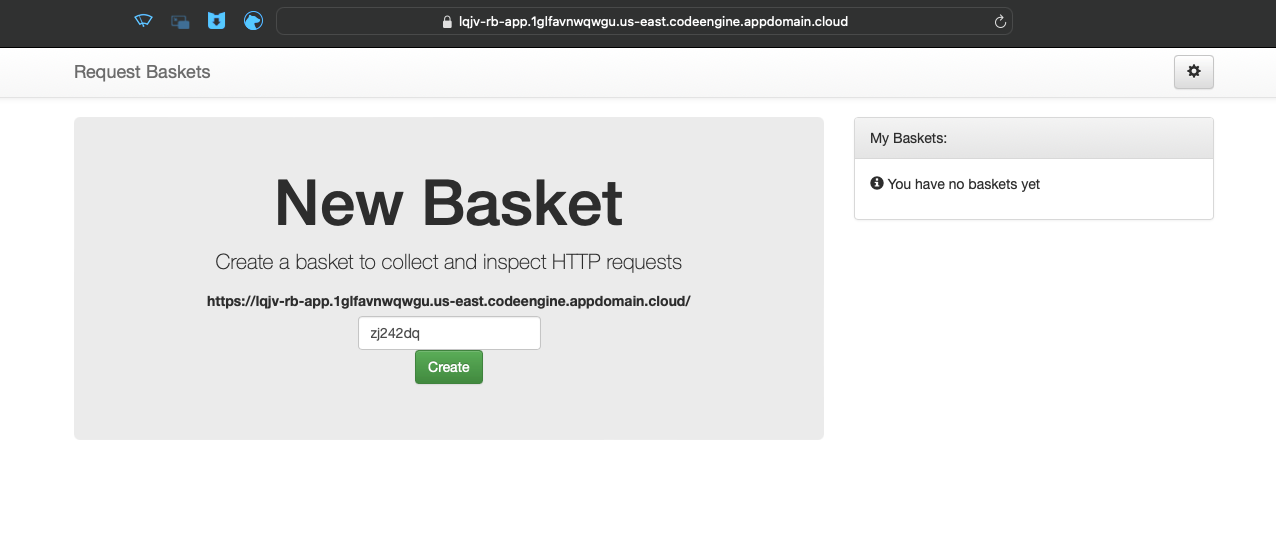Click the empty navbar area beside Request Baskets
This screenshot has width=1276, height=557.
coord(690,72)
